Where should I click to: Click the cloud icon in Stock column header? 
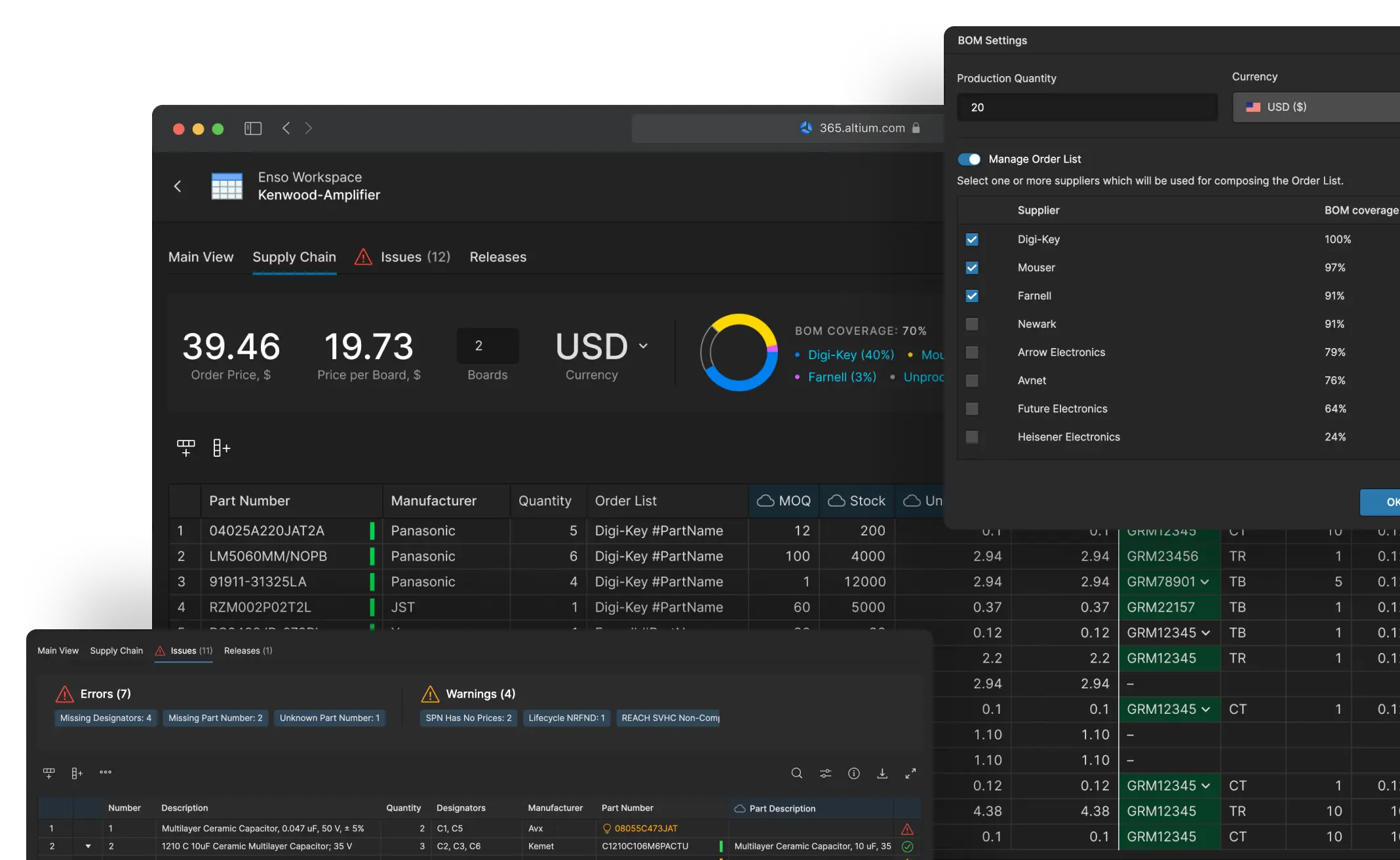[836, 501]
